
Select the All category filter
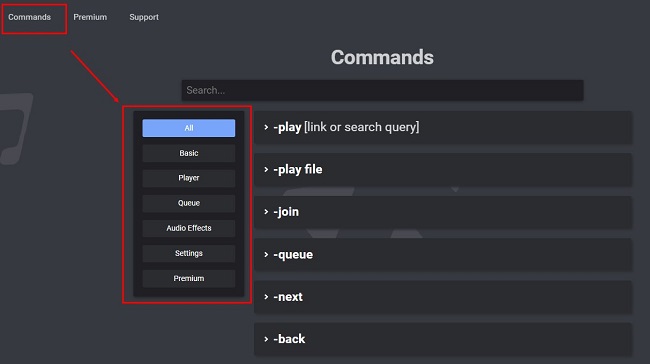(x=189, y=128)
